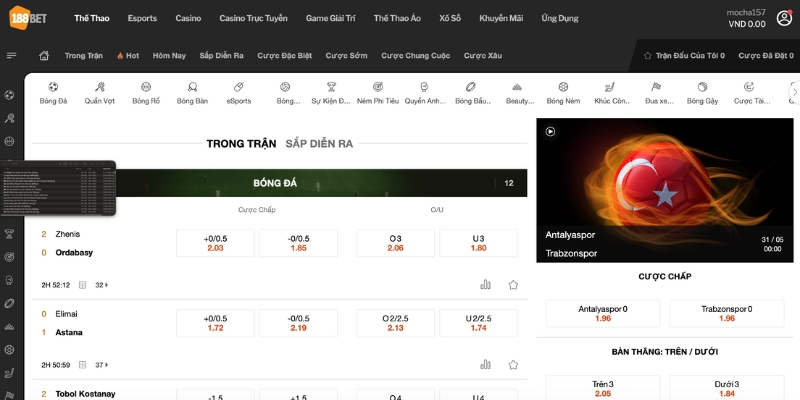Bet on O 3 at 2.06
The width and height of the screenshot is (800, 400).
(x=395, y=243)
